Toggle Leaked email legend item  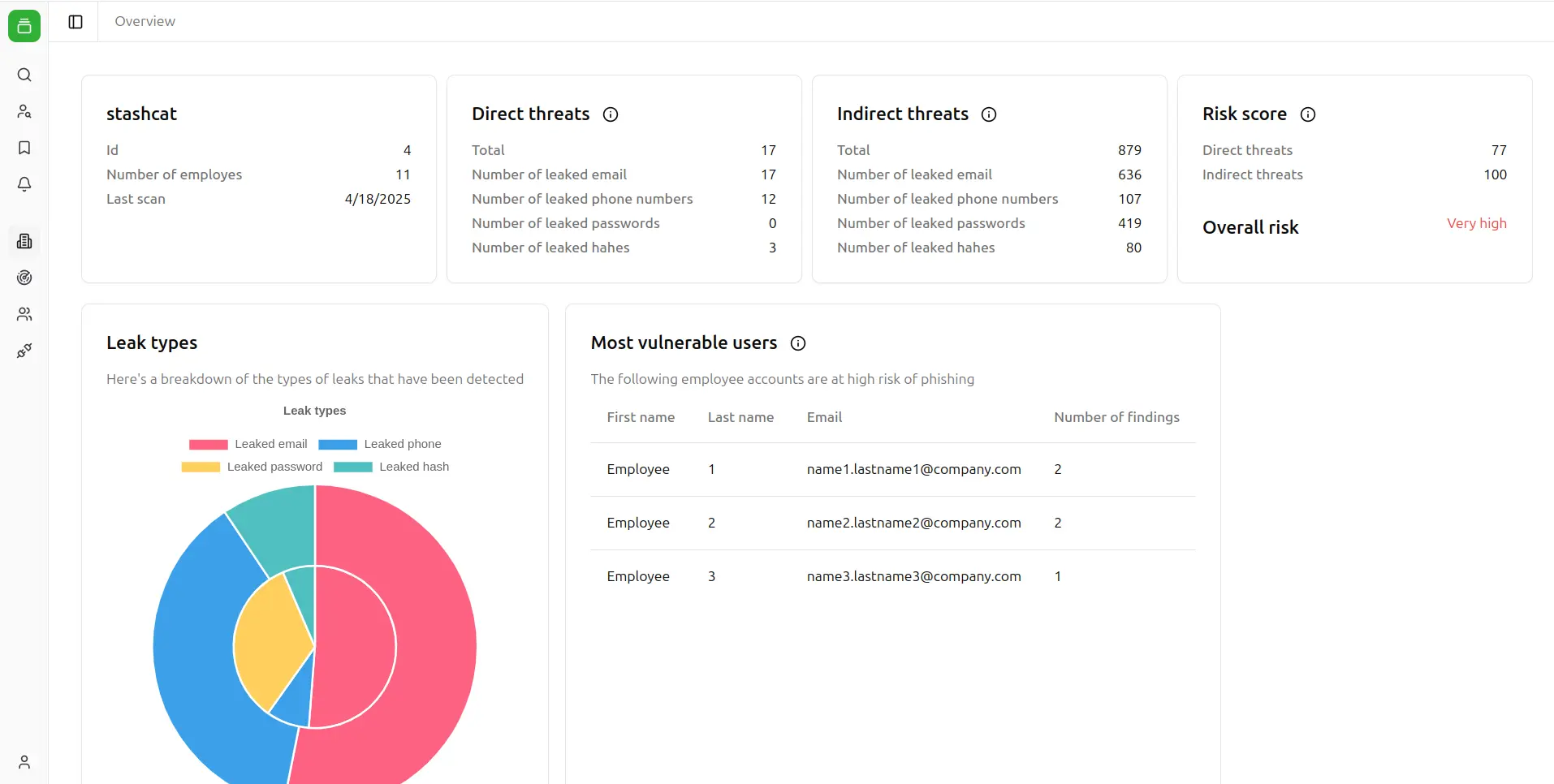[248, 444]
